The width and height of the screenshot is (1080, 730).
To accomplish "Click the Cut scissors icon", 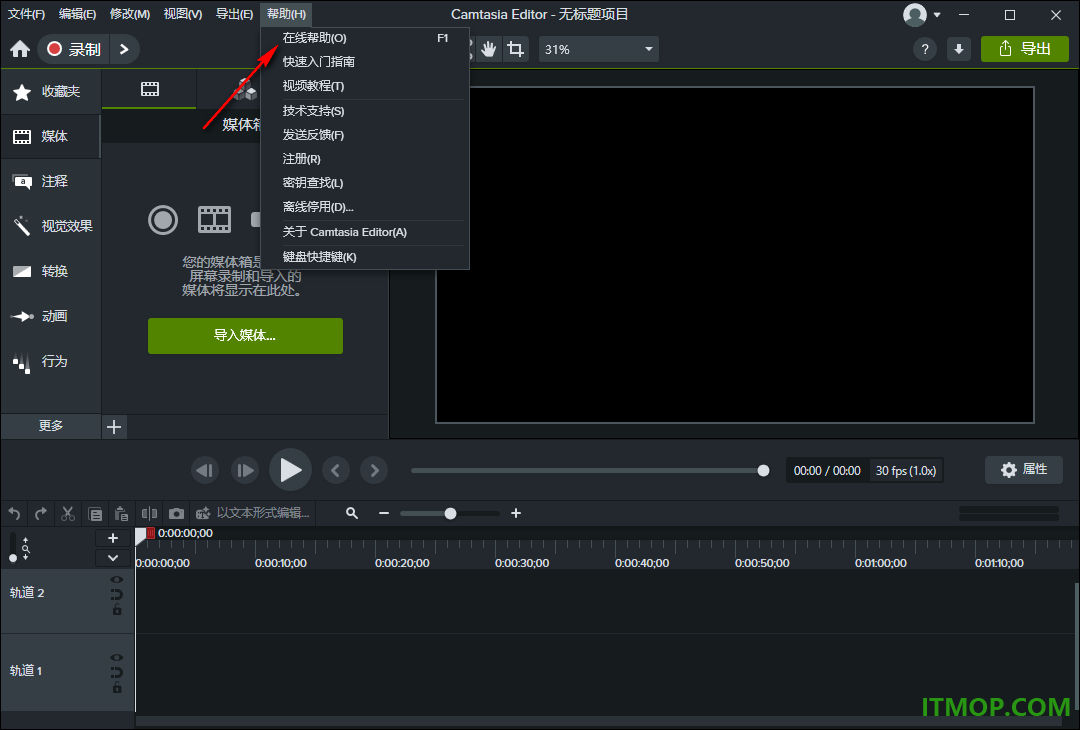I will 68,513.
